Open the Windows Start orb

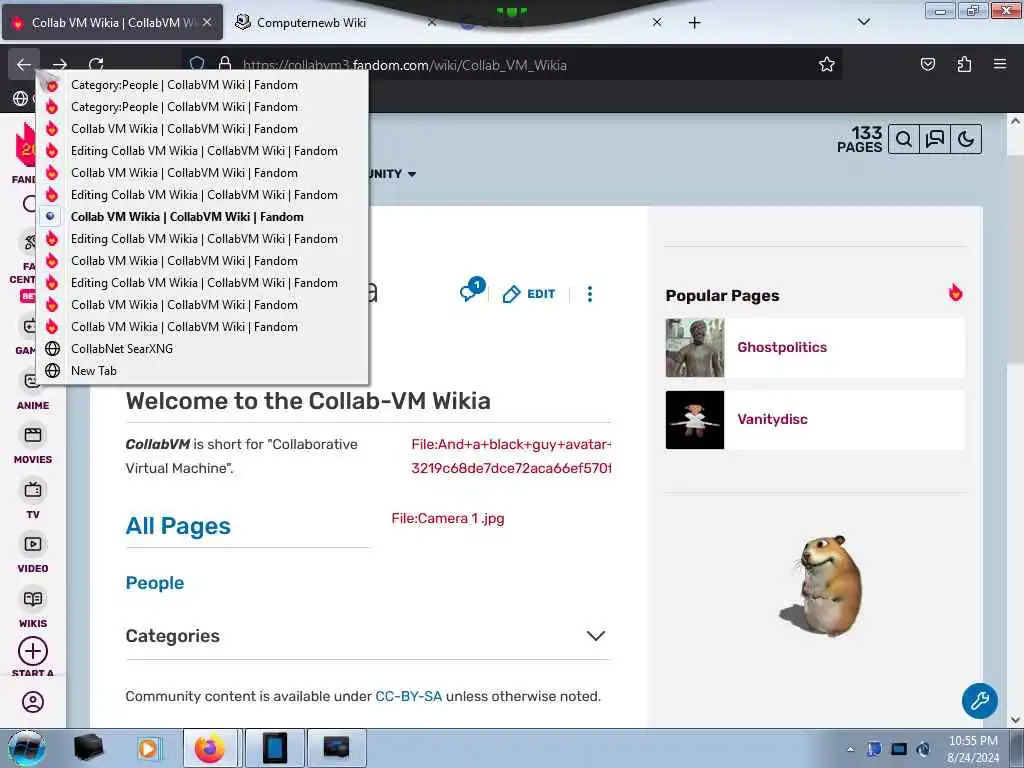[27, 748]
